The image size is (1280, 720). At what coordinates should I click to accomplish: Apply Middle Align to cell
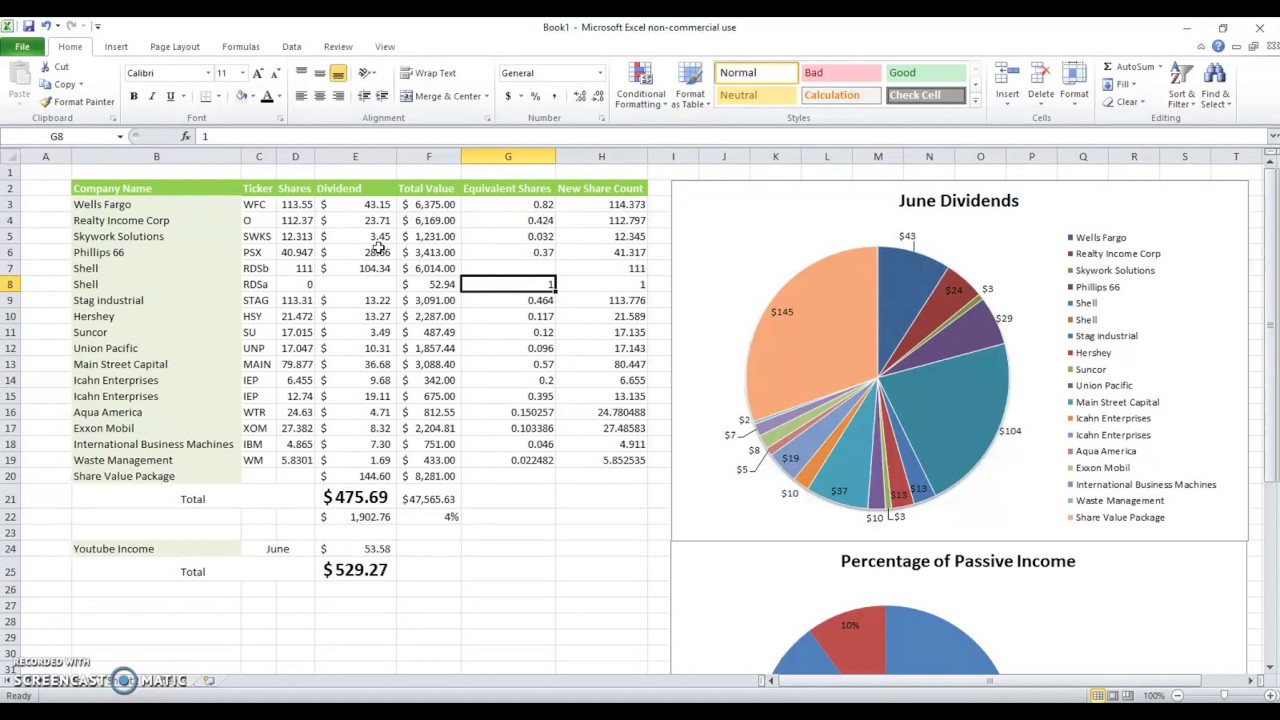(320, 73)
